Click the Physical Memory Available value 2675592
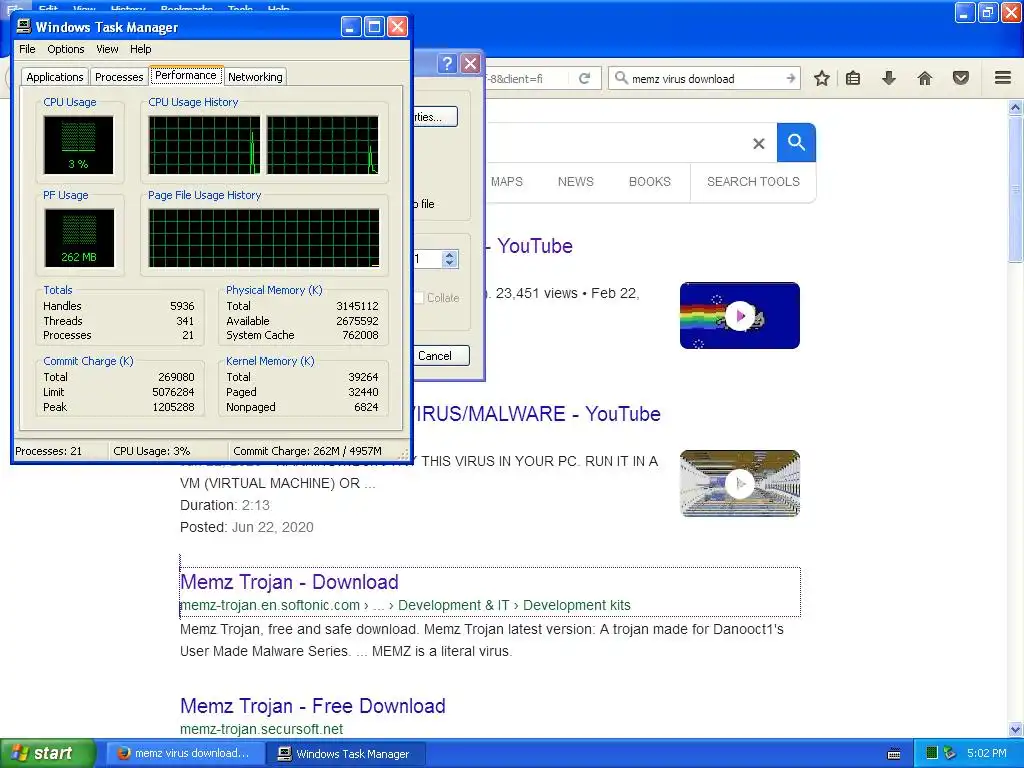Image resolution: width=1024 pixels, height=768 pixels. [357, 321]
